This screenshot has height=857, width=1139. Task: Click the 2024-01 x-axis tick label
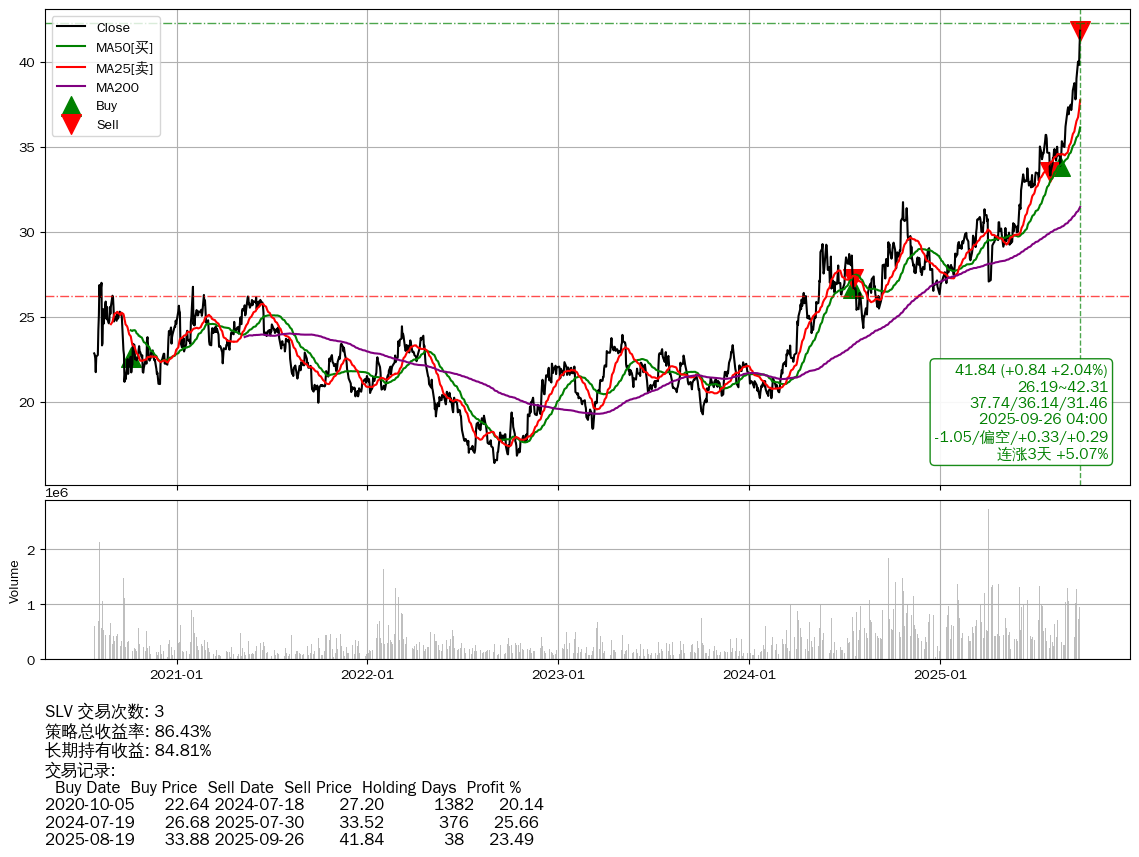[x=749, y=674]
